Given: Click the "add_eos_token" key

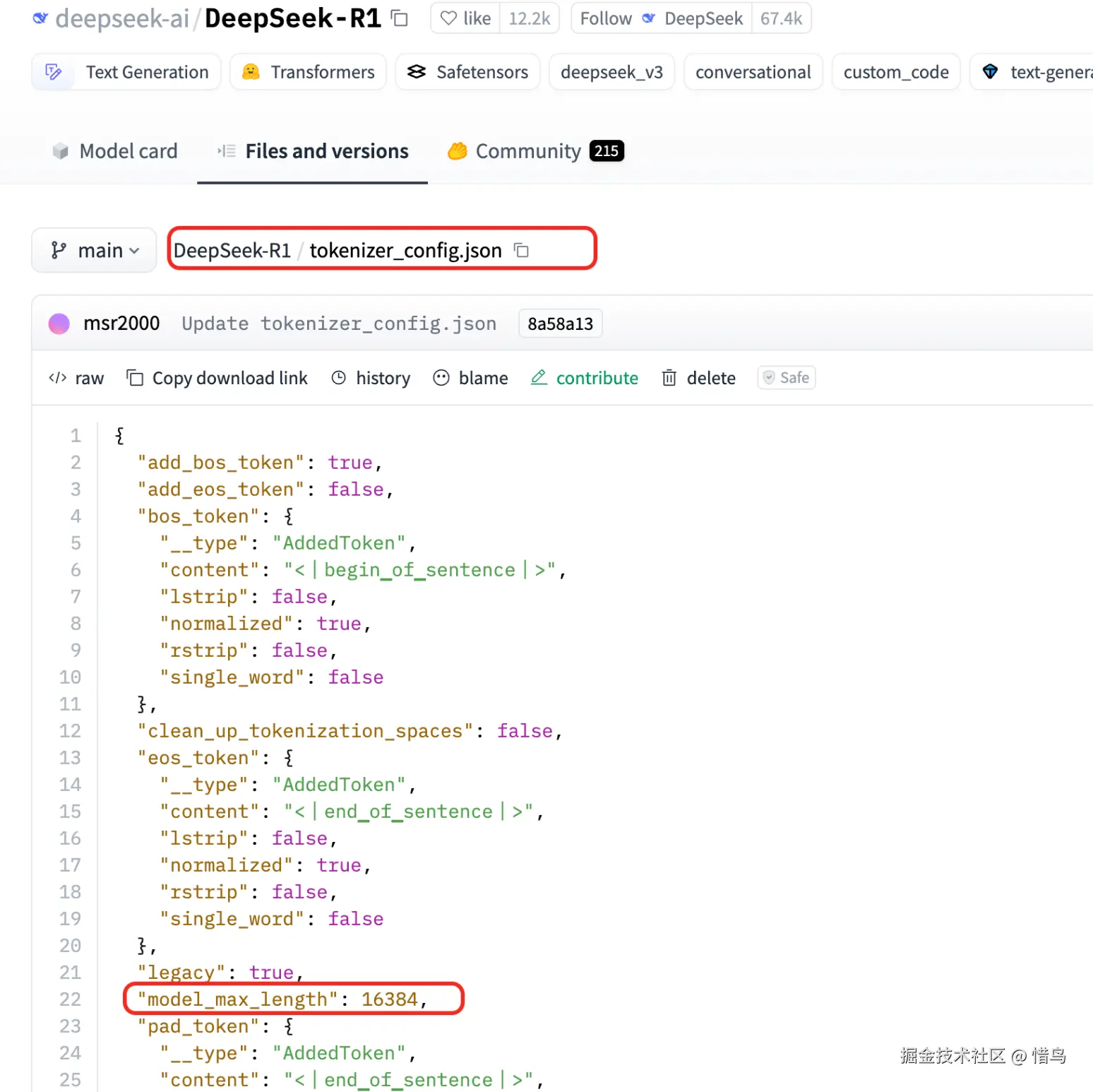Looking at the screenshot, I should coord(221,489).
